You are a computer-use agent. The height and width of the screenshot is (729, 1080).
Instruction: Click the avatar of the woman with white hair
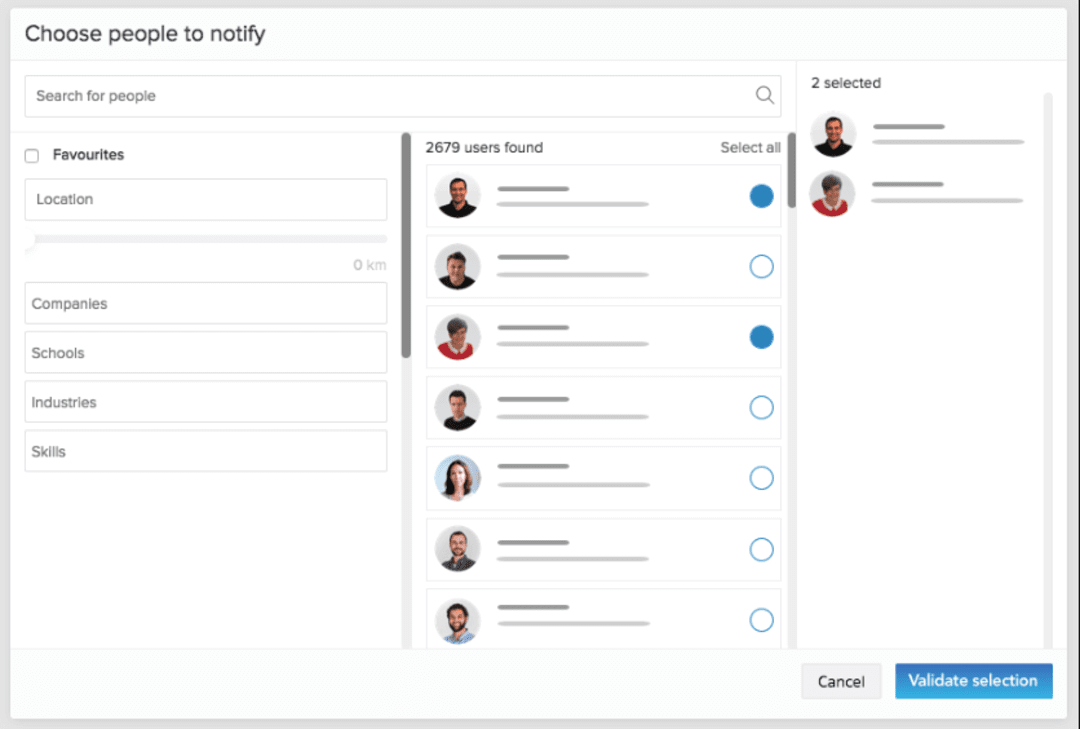coord(457,337)
